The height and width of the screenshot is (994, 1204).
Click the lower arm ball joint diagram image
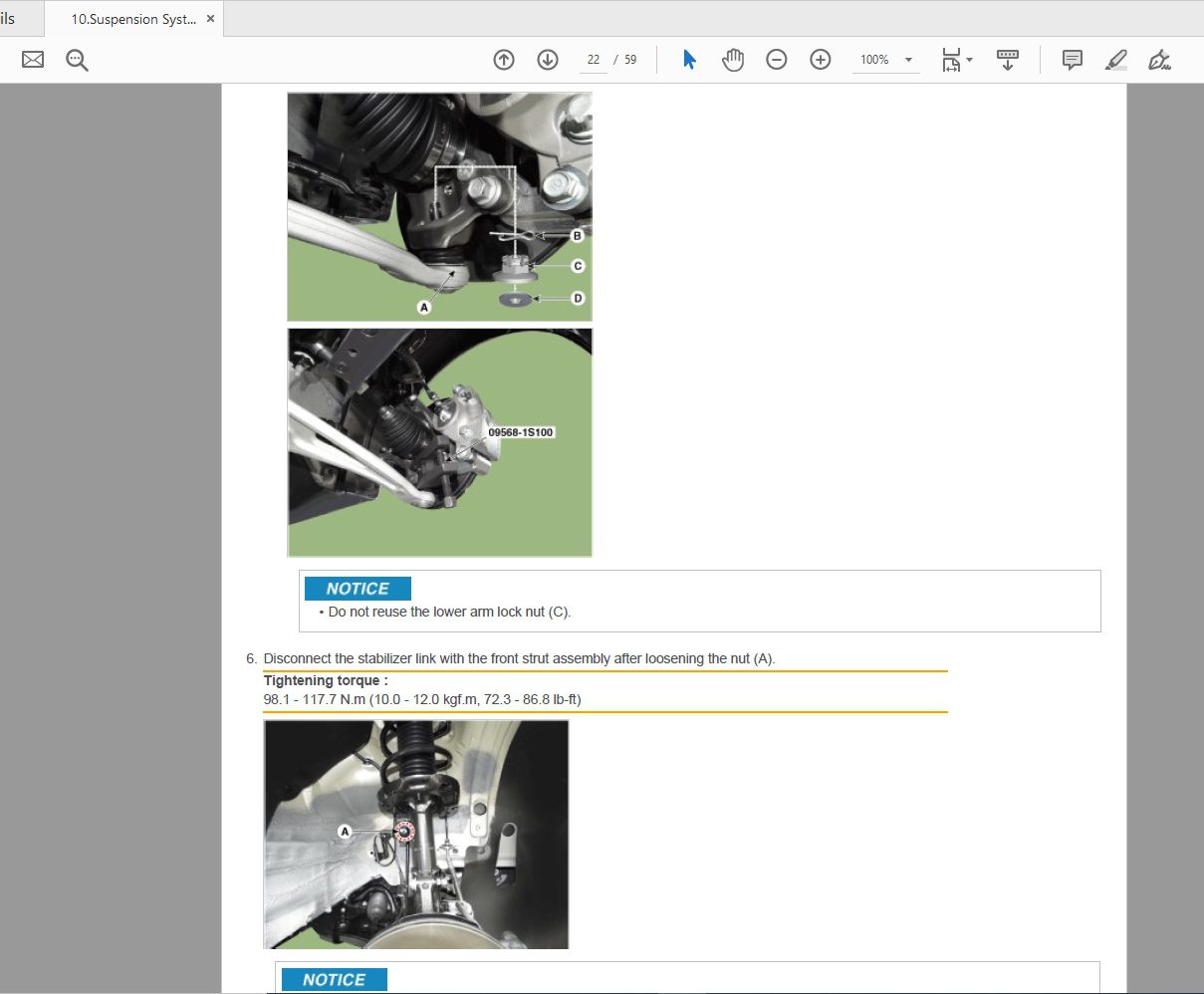tap(440, 207)
